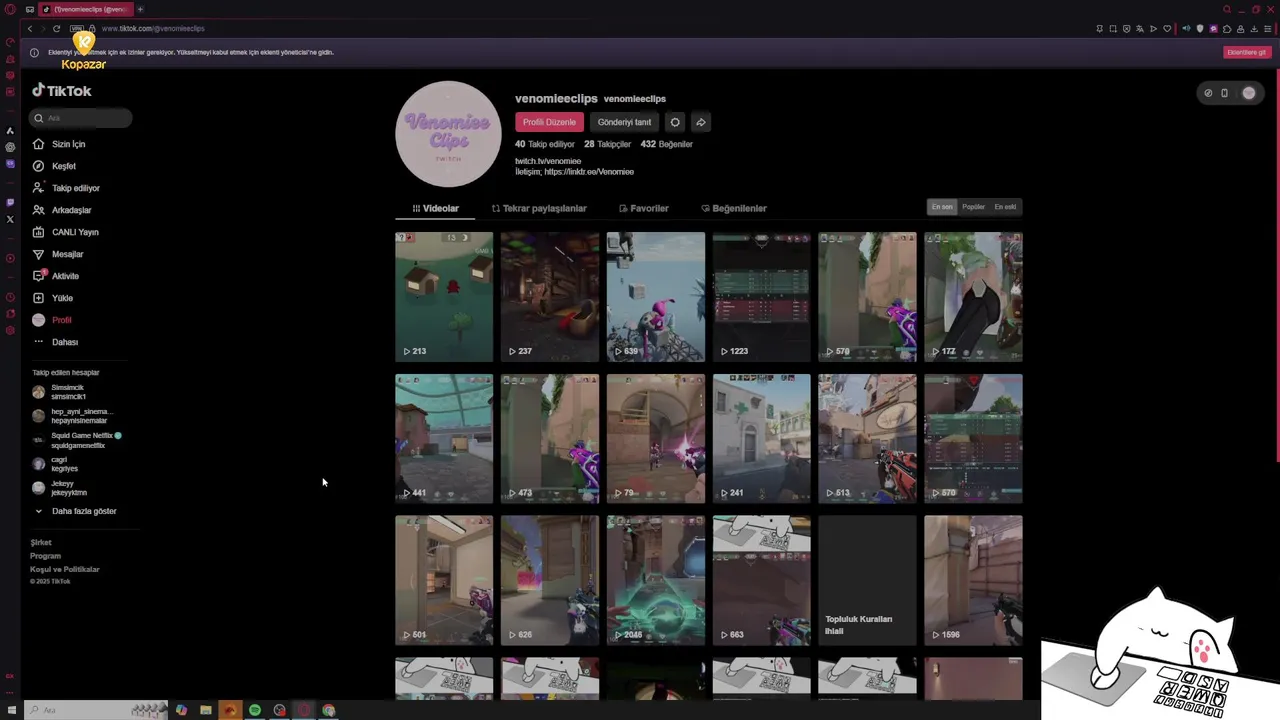The width and height of the screenshot is (1280, 720).
Task: Open Jekeyy followed account
Action: [62, 488]
